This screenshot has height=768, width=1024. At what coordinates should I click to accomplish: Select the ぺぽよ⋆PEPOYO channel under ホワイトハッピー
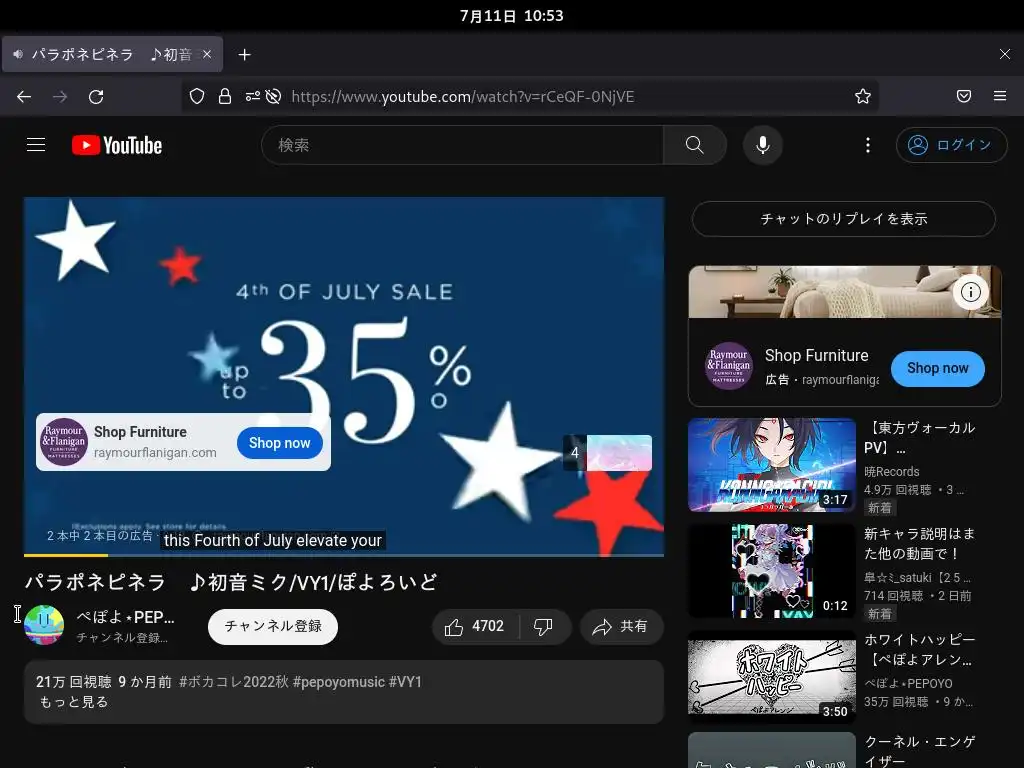click(908, 683)
